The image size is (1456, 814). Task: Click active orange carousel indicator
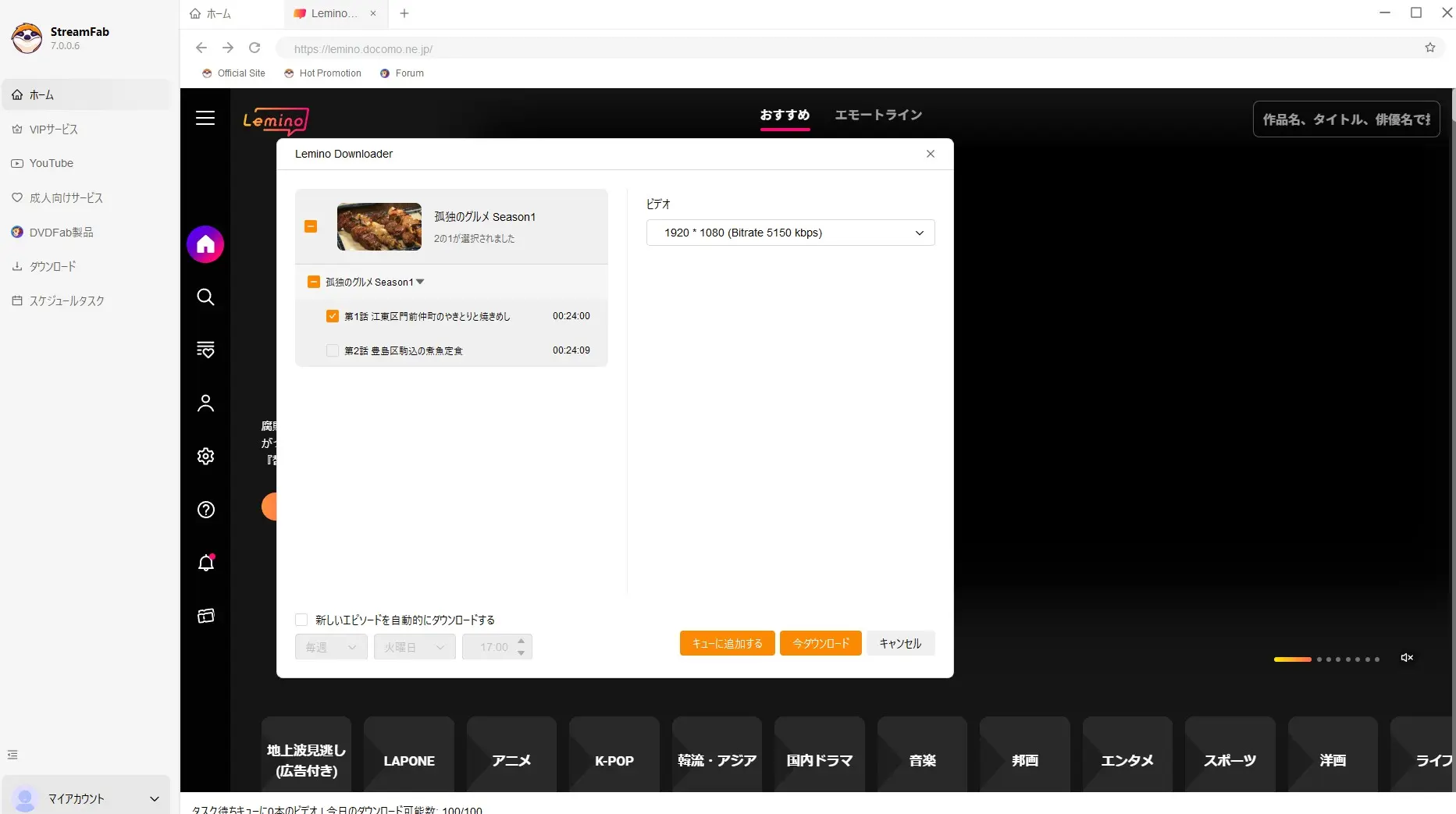(x=1292, y=659)
